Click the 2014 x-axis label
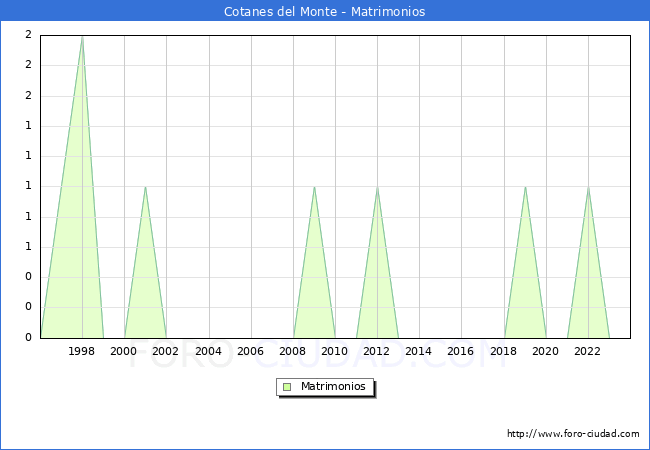The width and height of the screenshot is (650, 450). pos(419,351)
